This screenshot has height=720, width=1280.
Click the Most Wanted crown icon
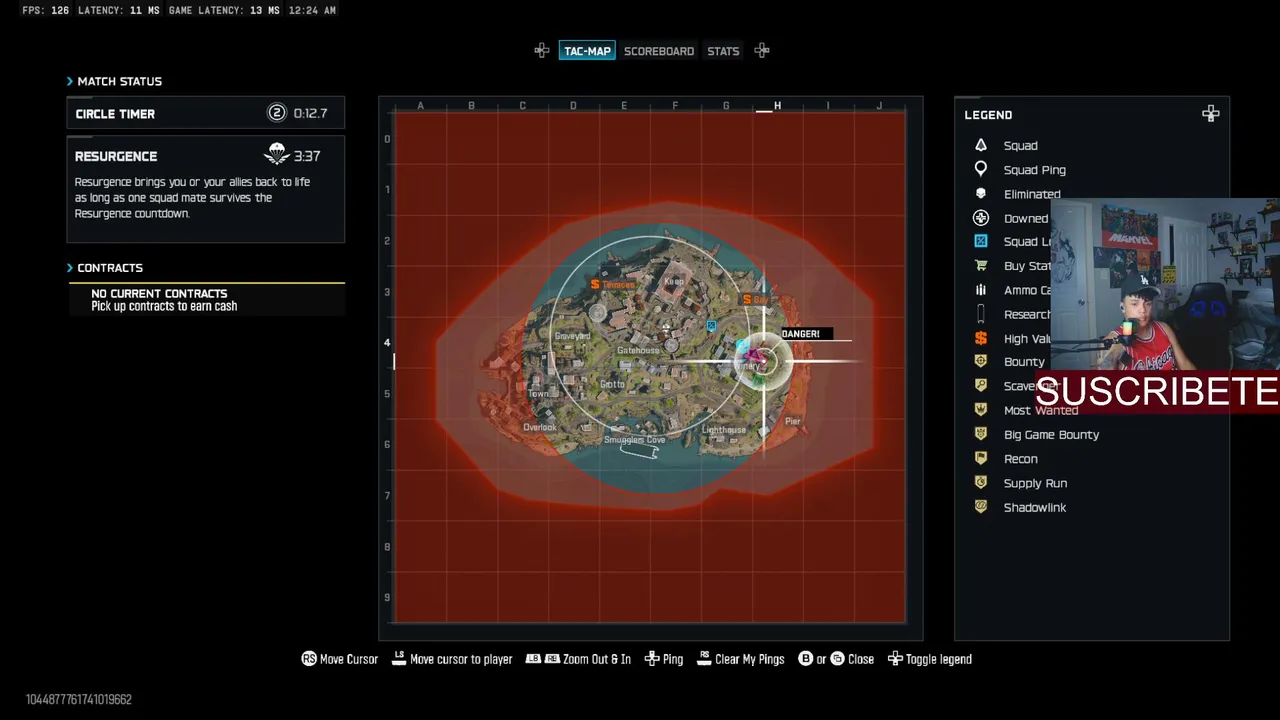(x=981, y=410)
